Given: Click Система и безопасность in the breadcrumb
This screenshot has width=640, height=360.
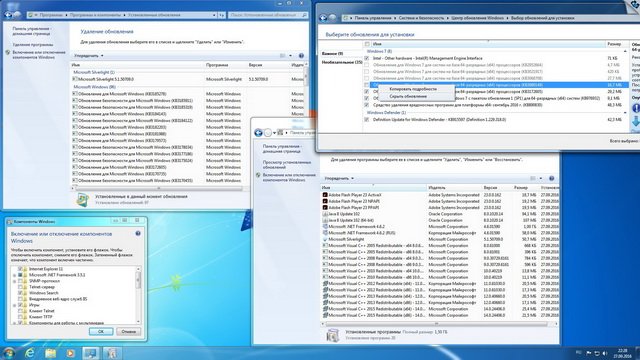Looking at the screenshot, I should click(x=421, y=18).
